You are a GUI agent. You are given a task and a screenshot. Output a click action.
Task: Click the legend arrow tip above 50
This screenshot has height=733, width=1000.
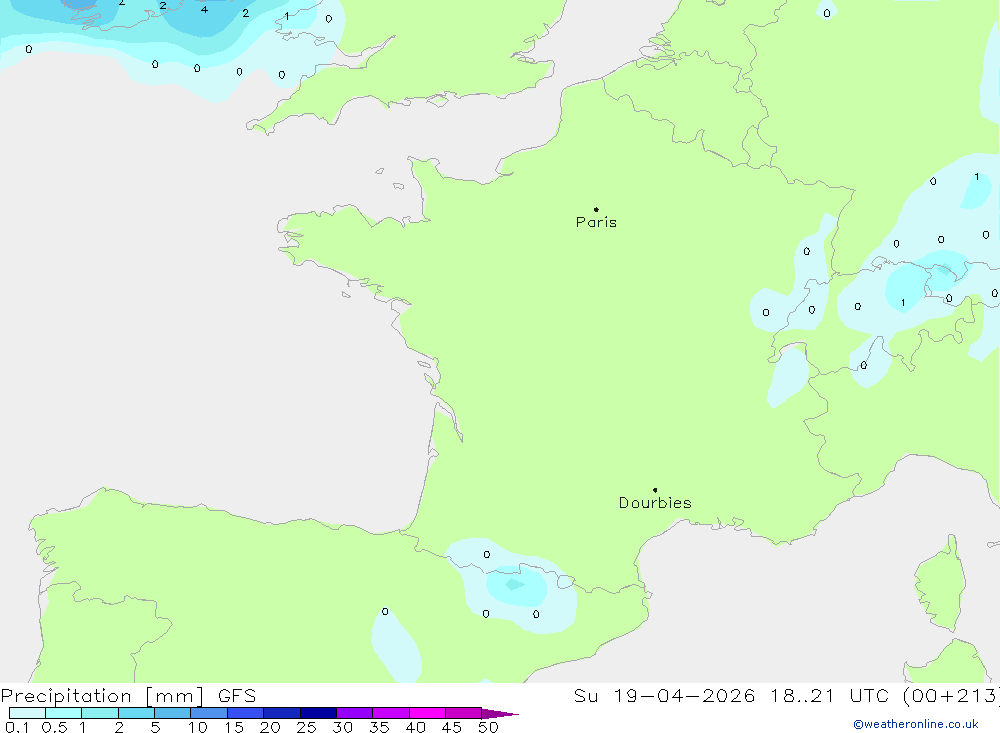point(500,714)
